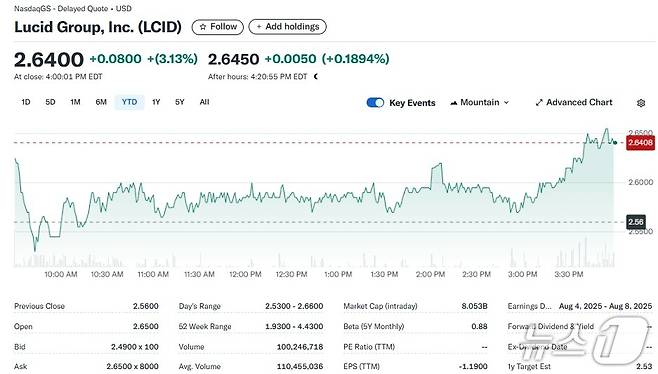Image resolution: width=658 pixels, height=374 pixels.
Task: Click the 3:30 PM time axis label
Action: coord(569,274)
